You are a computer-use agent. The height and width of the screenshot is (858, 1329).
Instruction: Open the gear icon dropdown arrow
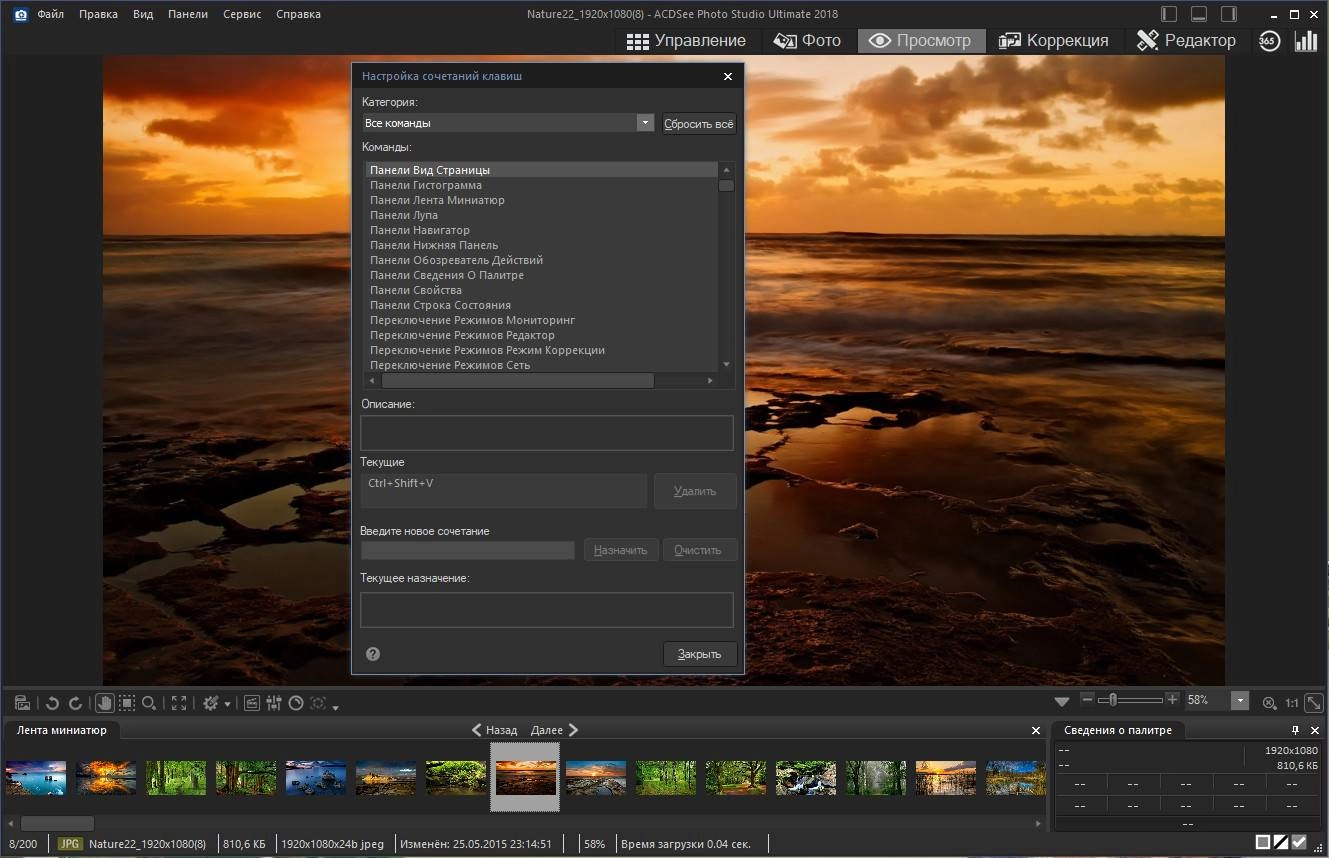point(227,704)
